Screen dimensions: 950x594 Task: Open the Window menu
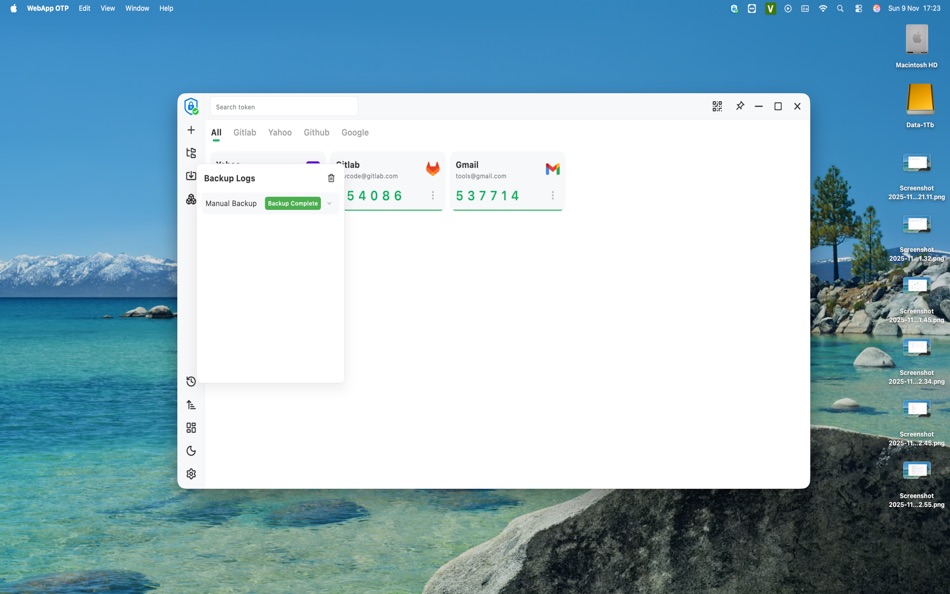(137, 8)
